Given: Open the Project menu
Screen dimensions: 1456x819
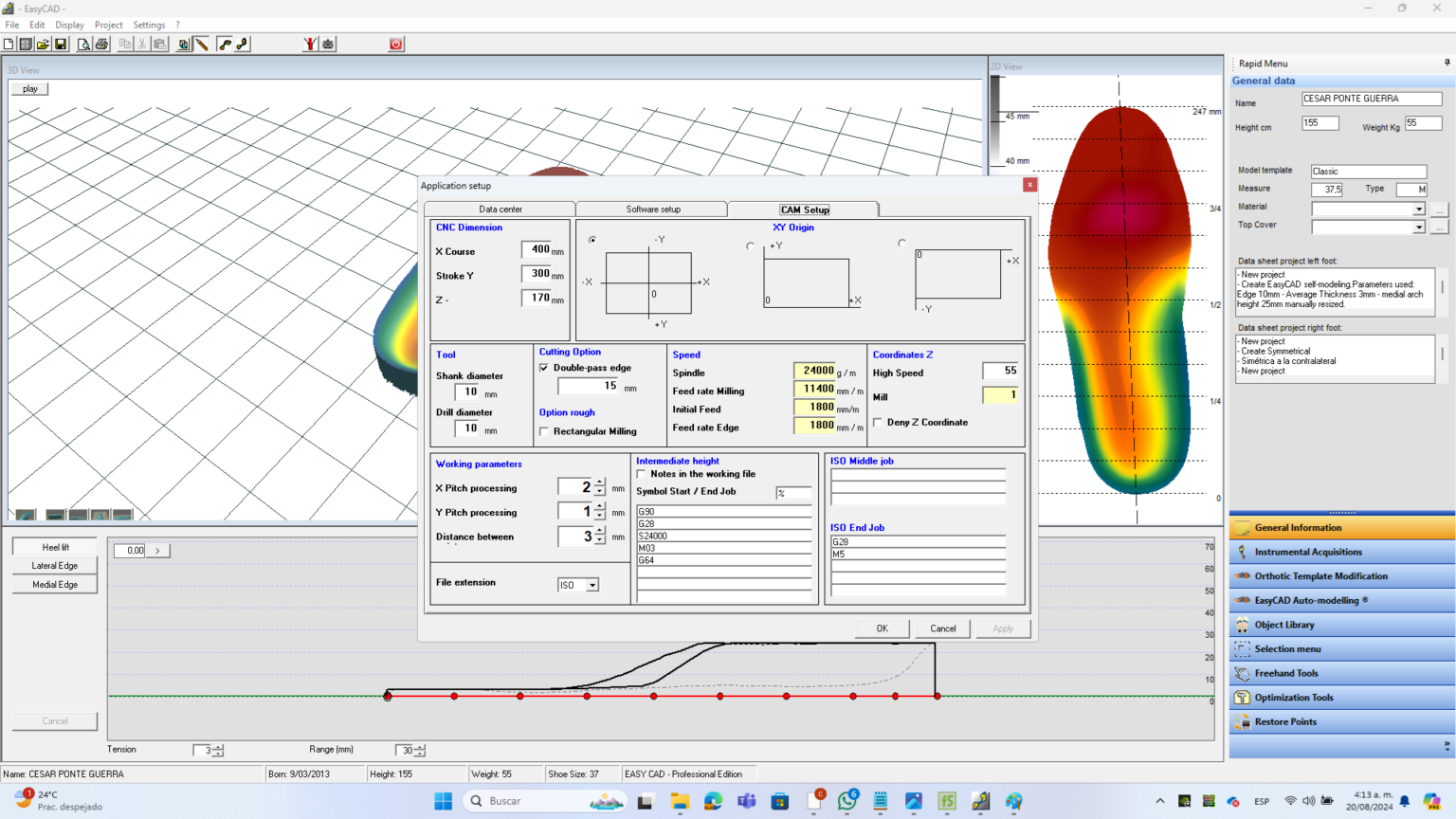Looking at the screenshot, I should coord(108,25).
